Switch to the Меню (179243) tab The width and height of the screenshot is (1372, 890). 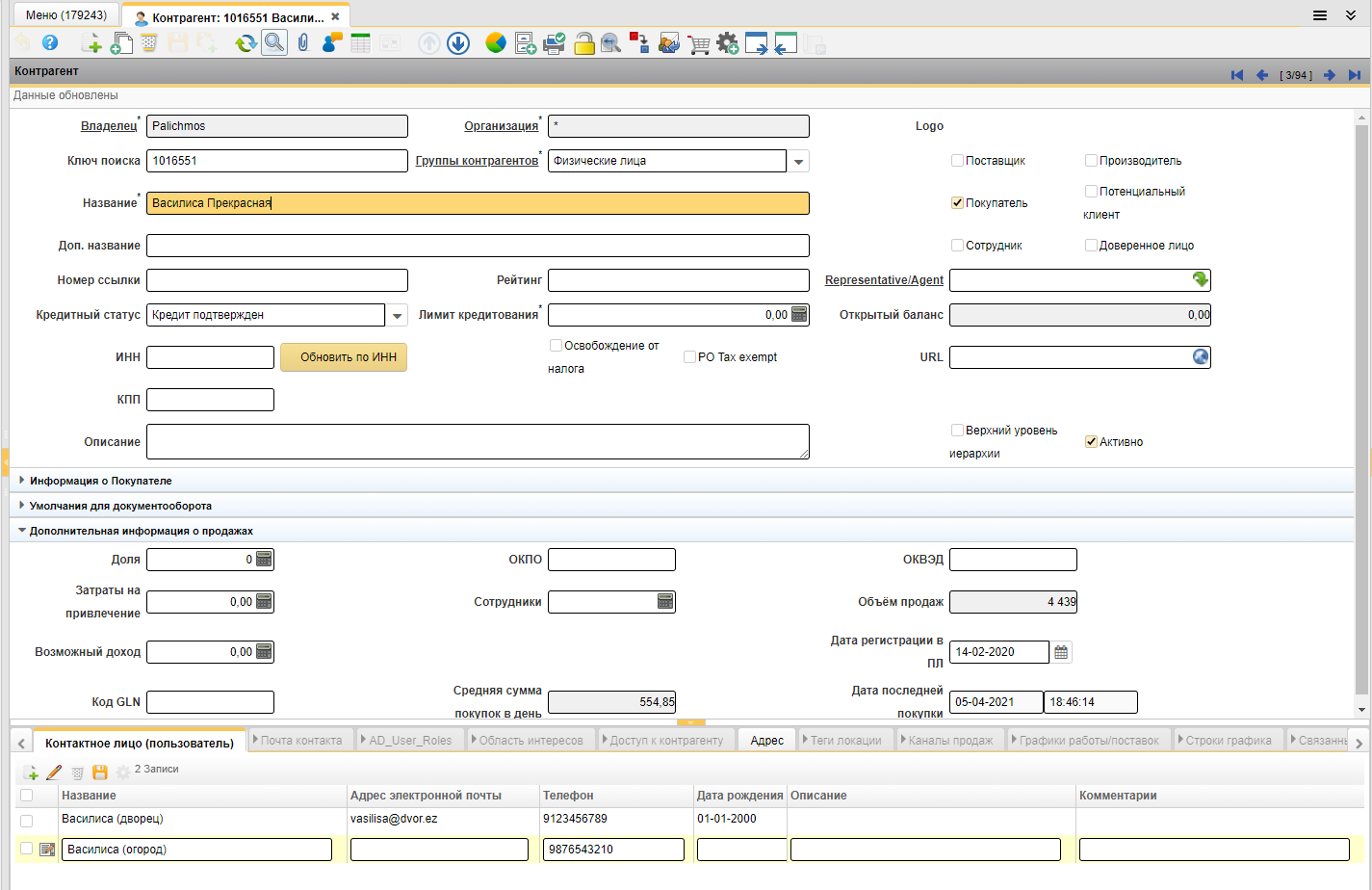tap(66, 15)
